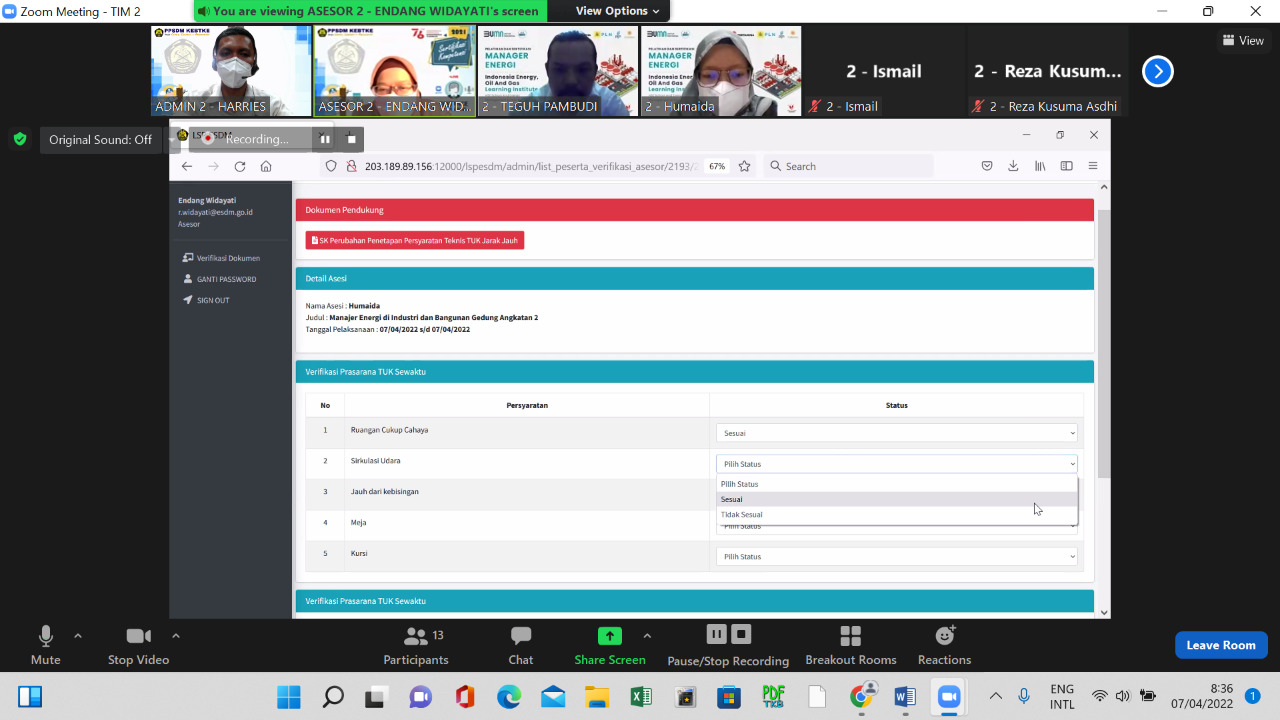Screen dimensions: 1280x720
Task: Open Chrome from the taskbar
Action: tap(861, 697)
